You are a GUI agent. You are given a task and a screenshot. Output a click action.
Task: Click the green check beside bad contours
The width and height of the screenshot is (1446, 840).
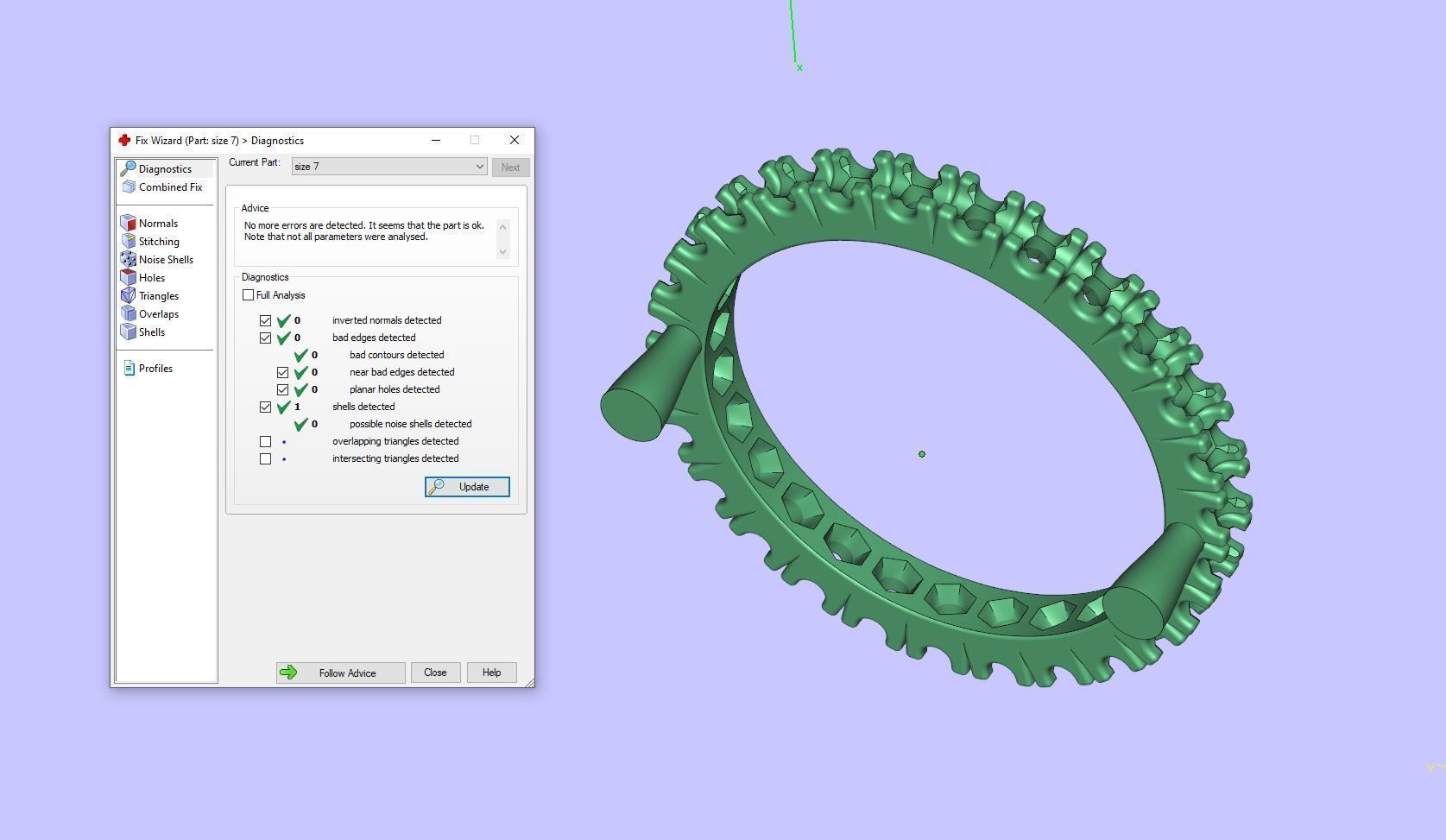[x=300, y=355]
